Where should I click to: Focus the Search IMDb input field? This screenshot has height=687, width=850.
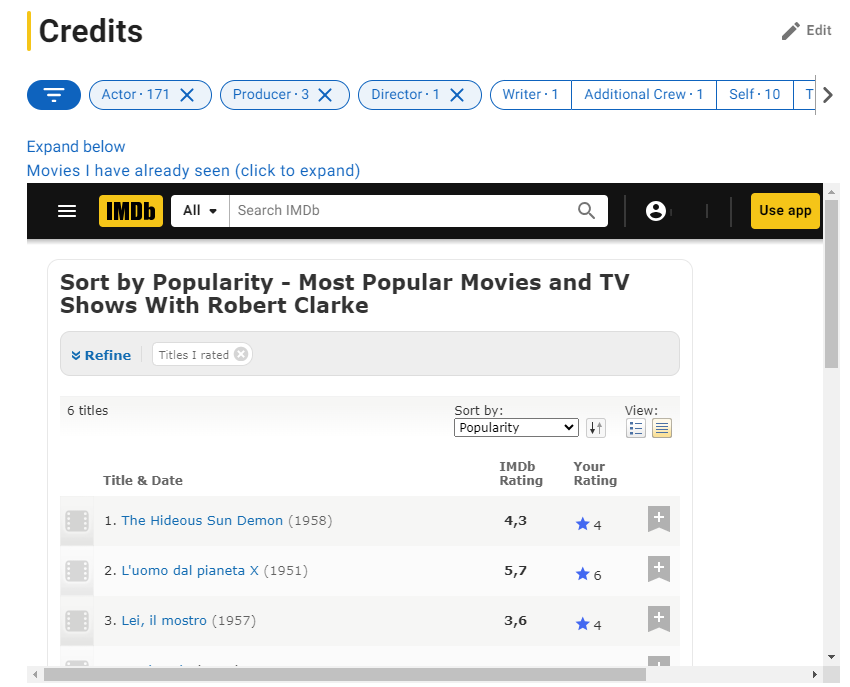tap(401, 211)
